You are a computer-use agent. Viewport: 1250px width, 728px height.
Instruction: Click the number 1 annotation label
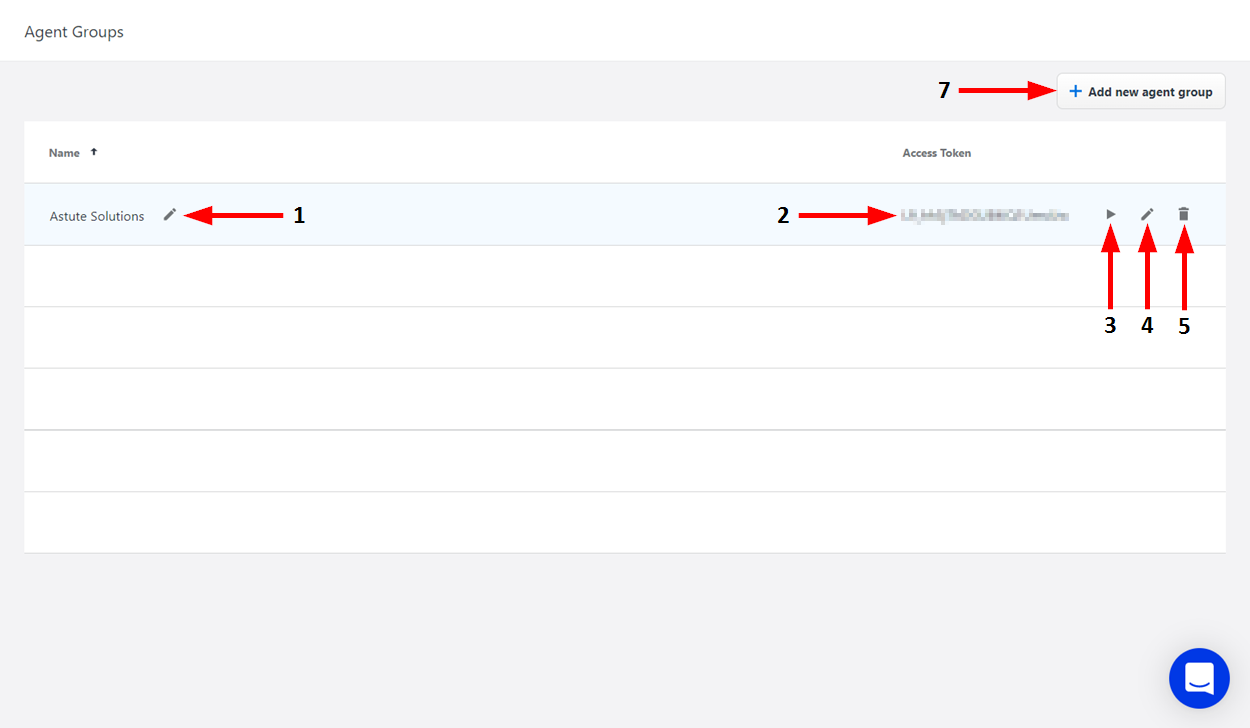pos(298,215)
